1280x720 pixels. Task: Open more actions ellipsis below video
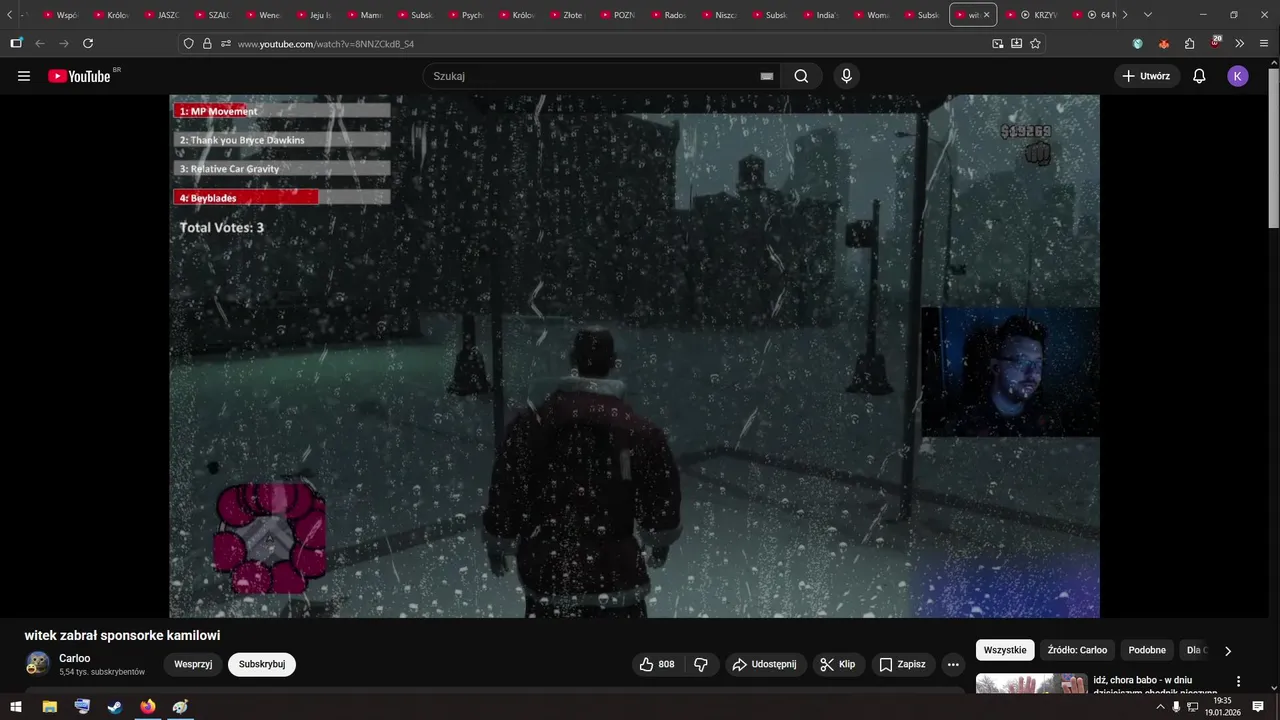(953, 664)
